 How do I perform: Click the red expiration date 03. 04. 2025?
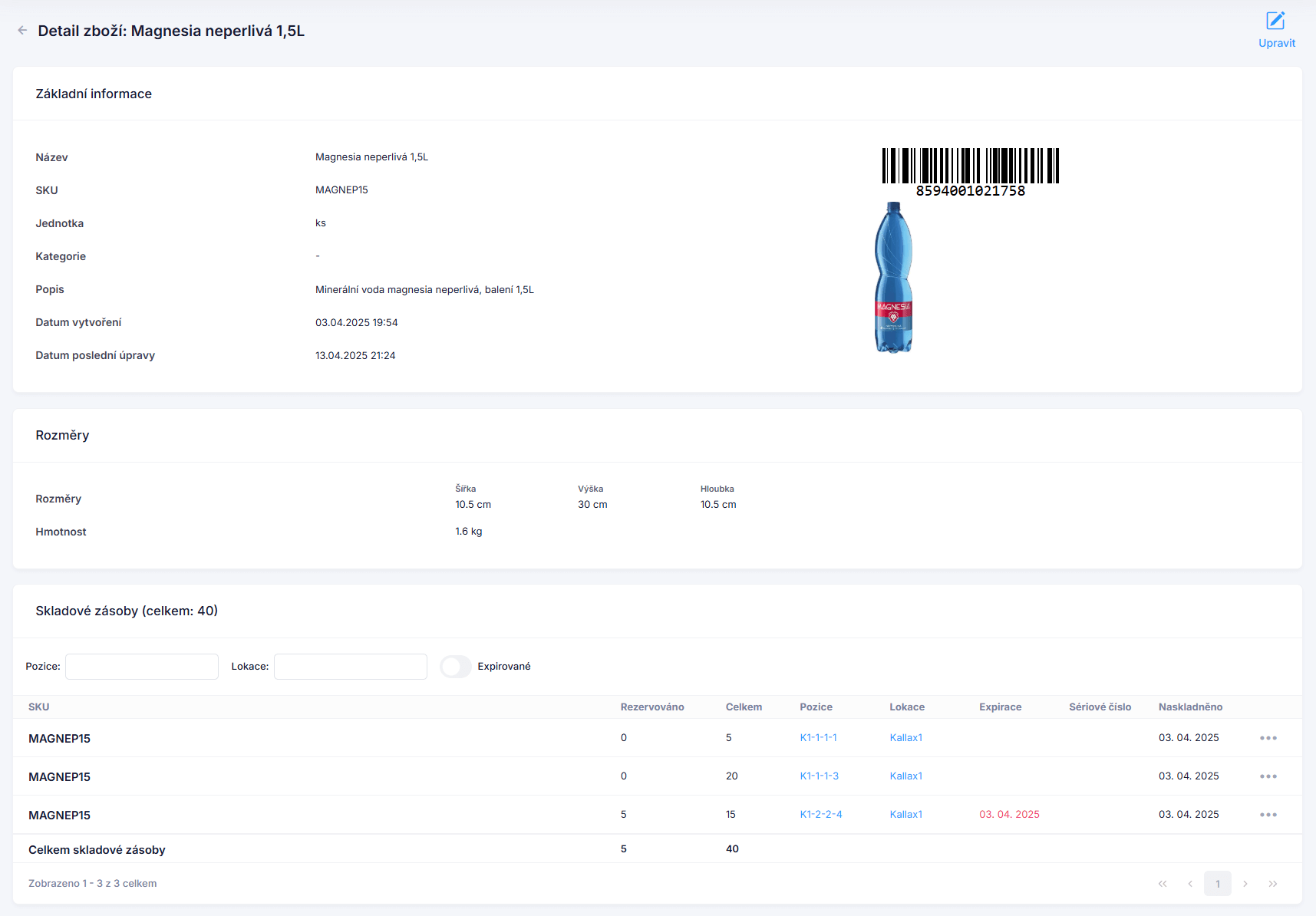click(1009, 815)
